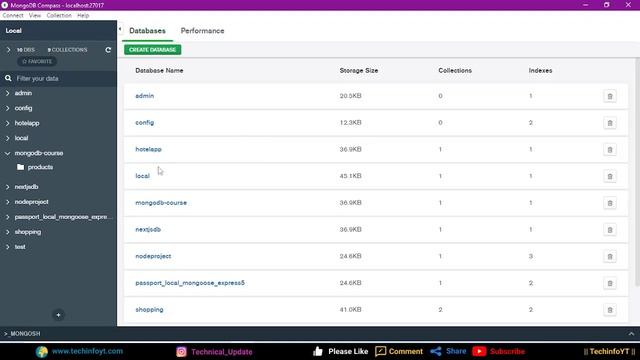
Task: Expand nextjsdb in the sidebar
Action: coord(8,187)
